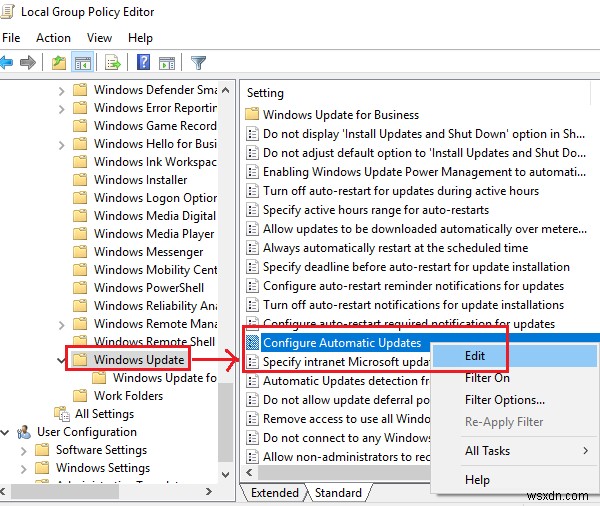Collapse the User Configuration node
This screenshot has height=506, width=600.
pyautogui.click(x=5, y=433)
